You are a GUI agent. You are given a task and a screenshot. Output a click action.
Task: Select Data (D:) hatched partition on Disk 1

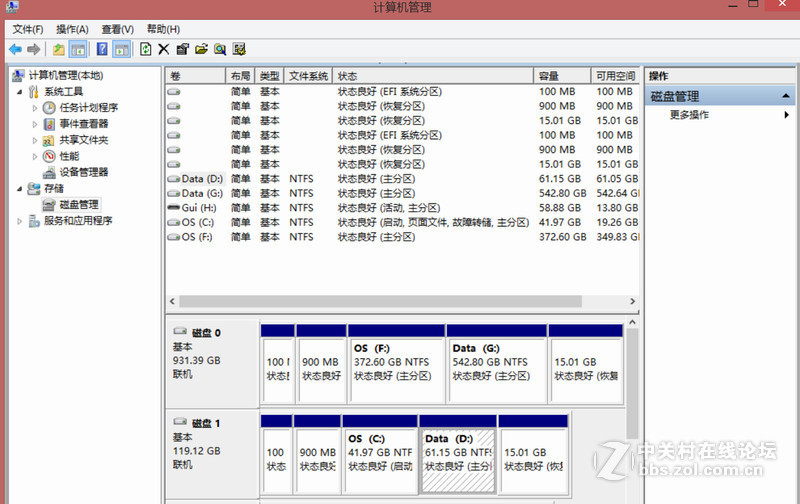458,454
